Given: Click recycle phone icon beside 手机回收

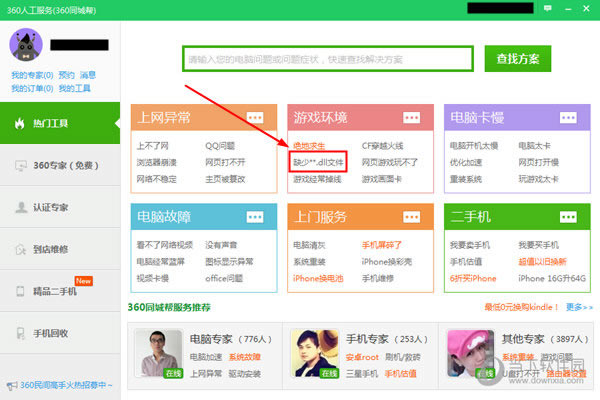Looking at the screenshot, I should (21, 333).
